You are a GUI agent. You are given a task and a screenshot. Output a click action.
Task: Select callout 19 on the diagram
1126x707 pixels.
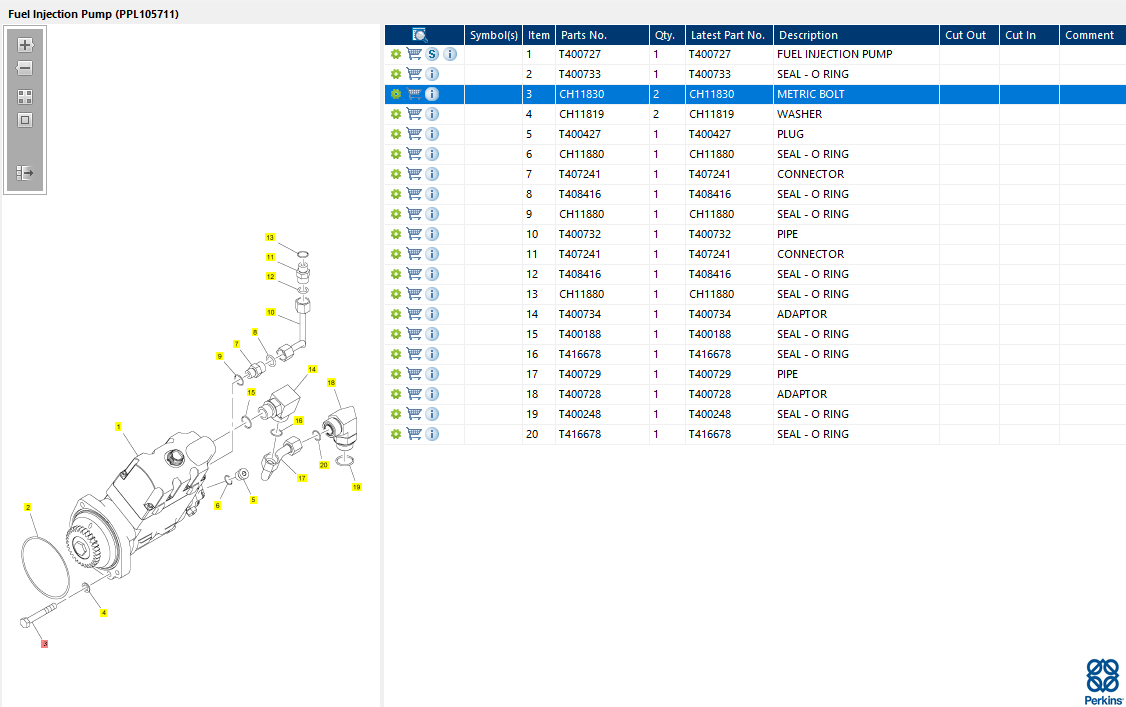tap(356, 487)
